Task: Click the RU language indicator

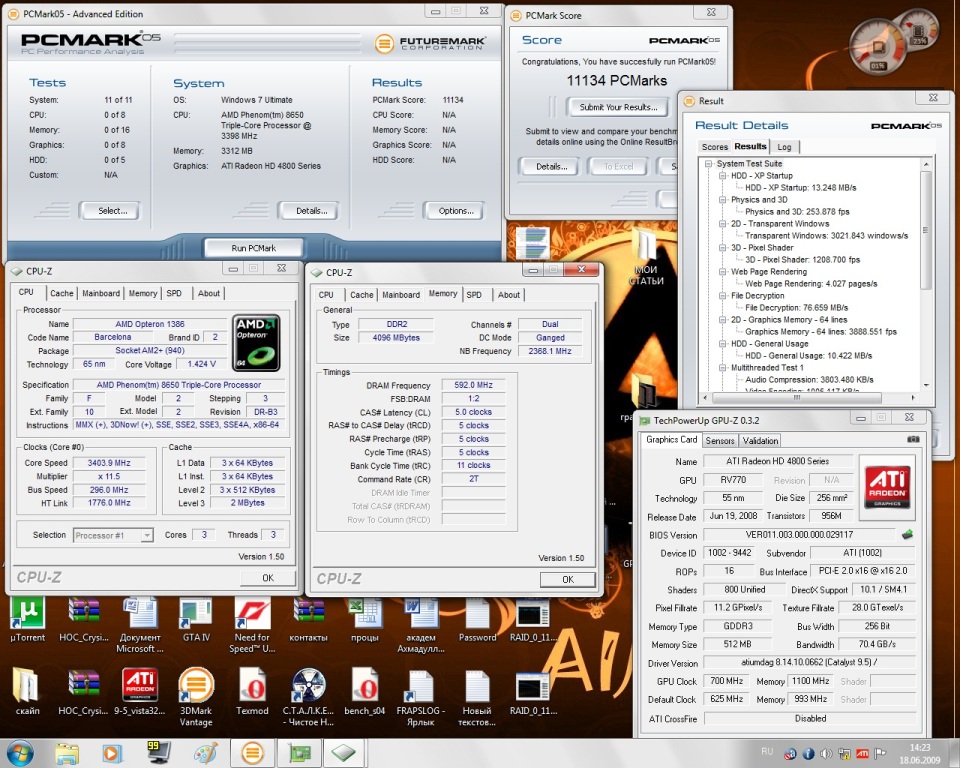Action: coord(767,751)
